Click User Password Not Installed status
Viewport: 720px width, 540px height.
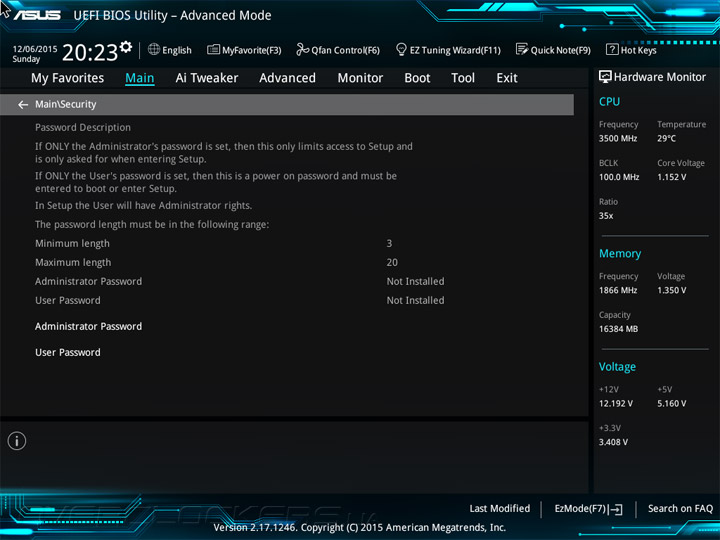coord(415,300)
